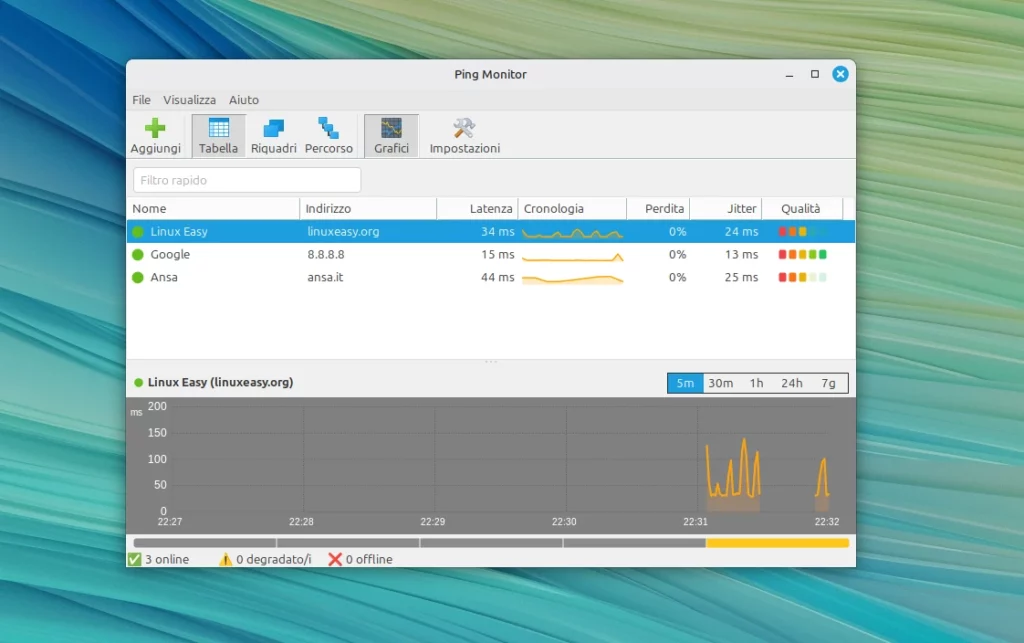The height and width of the screenshot is (643, 1024).
Task: Open the Aiuto menu
Action: [x=243, y=100]
